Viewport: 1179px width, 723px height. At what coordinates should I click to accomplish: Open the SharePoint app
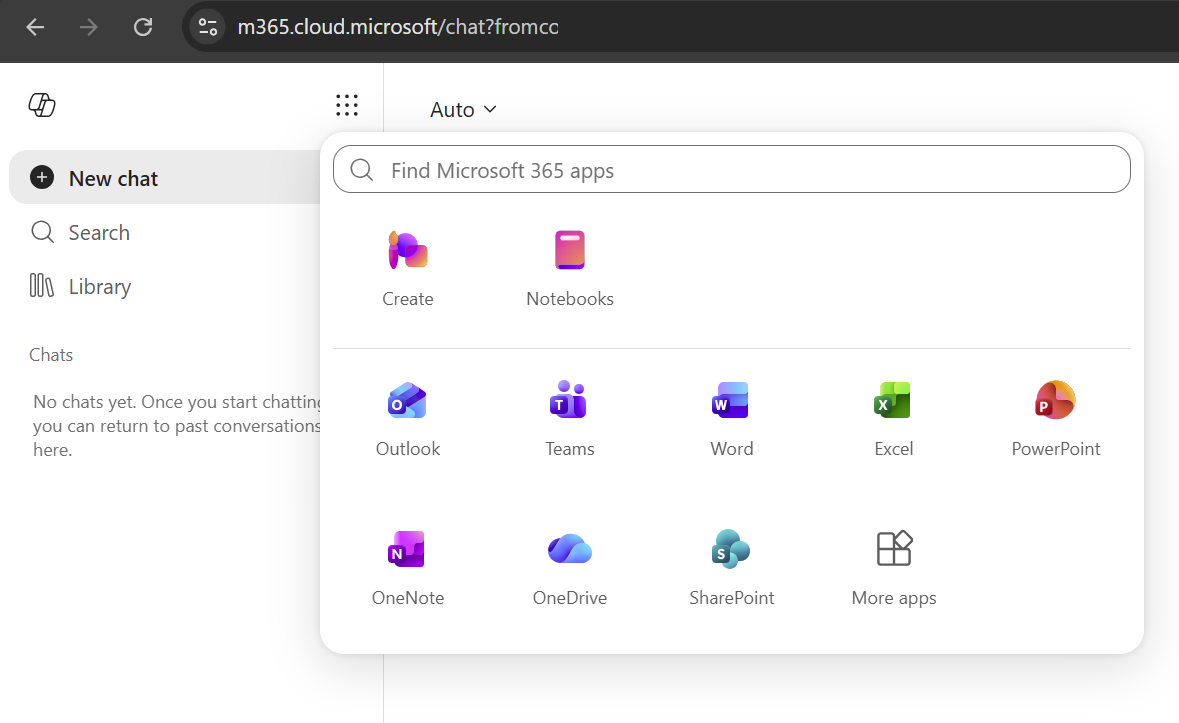[731, 567]
